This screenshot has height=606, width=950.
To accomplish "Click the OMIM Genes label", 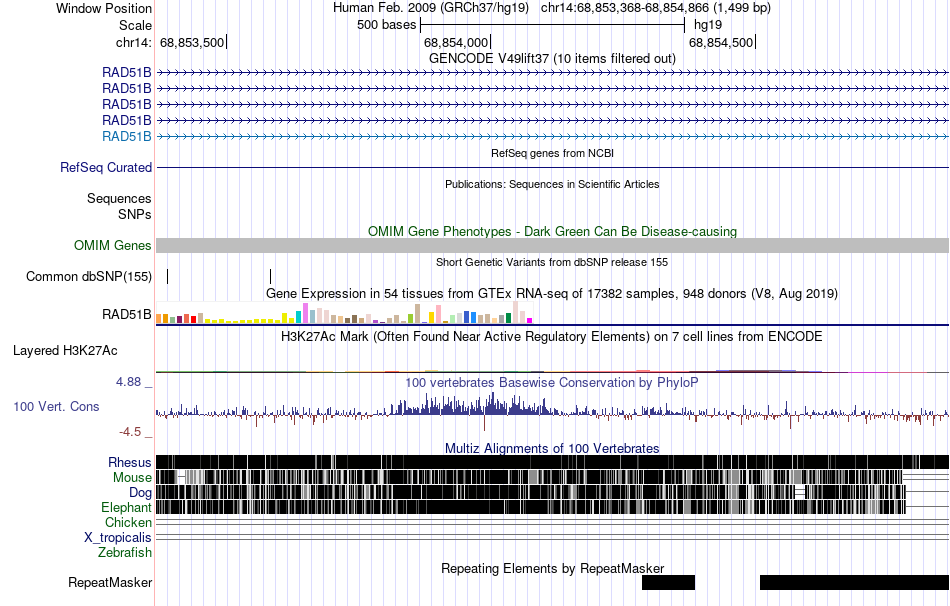I will (113, 245).
